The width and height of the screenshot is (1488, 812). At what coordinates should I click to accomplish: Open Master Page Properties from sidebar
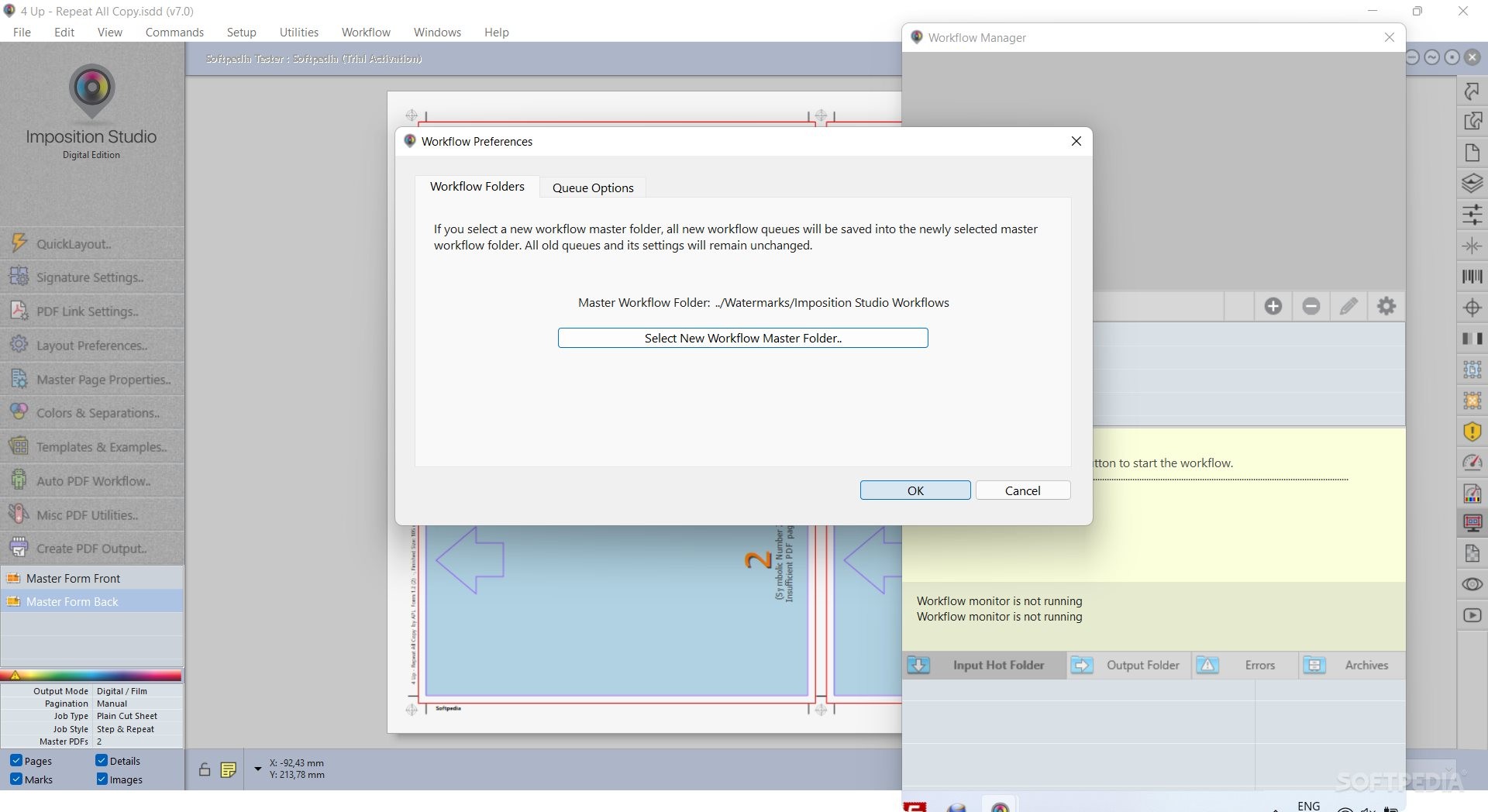click(x=92, y=380)
